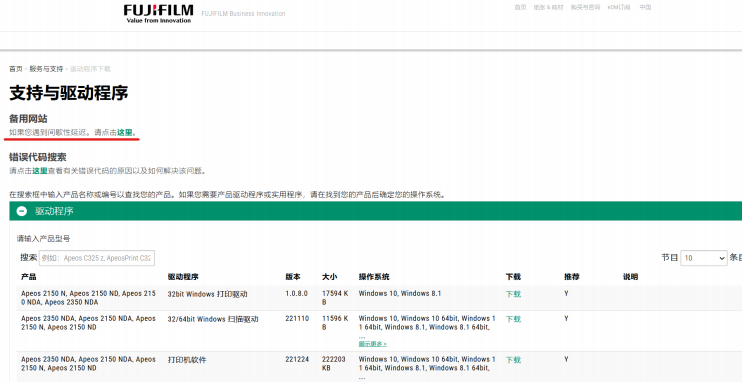Viewport: 742px width, 382px height.
Task: Open the 购买与咨询 navigation item
Action: click(x=585, y=7)
